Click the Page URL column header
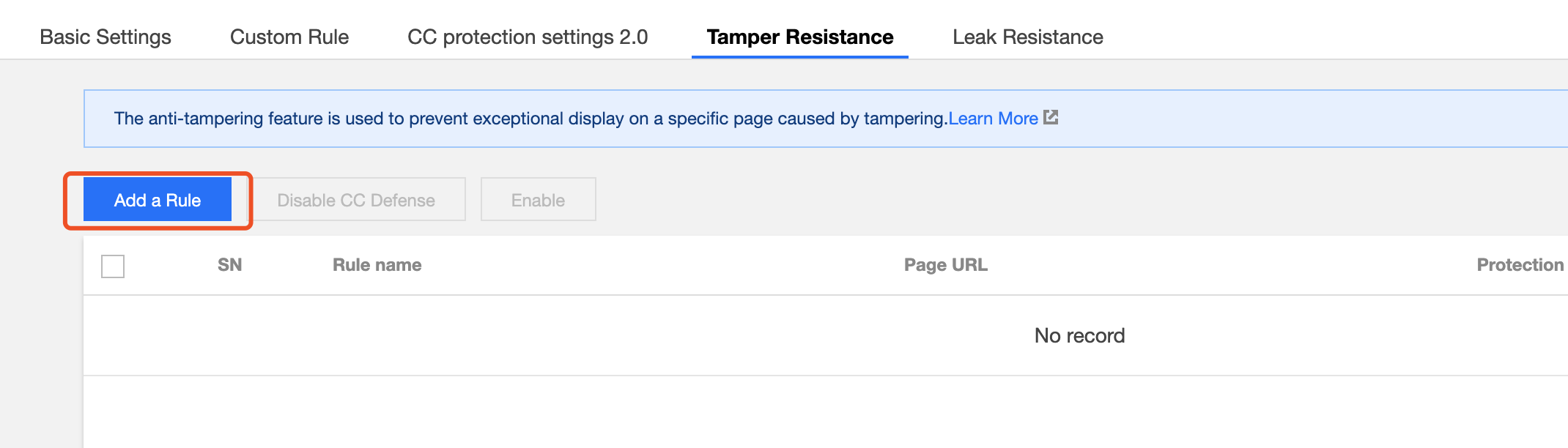Viewport: 1568px width, 448px height. point(946,265)
